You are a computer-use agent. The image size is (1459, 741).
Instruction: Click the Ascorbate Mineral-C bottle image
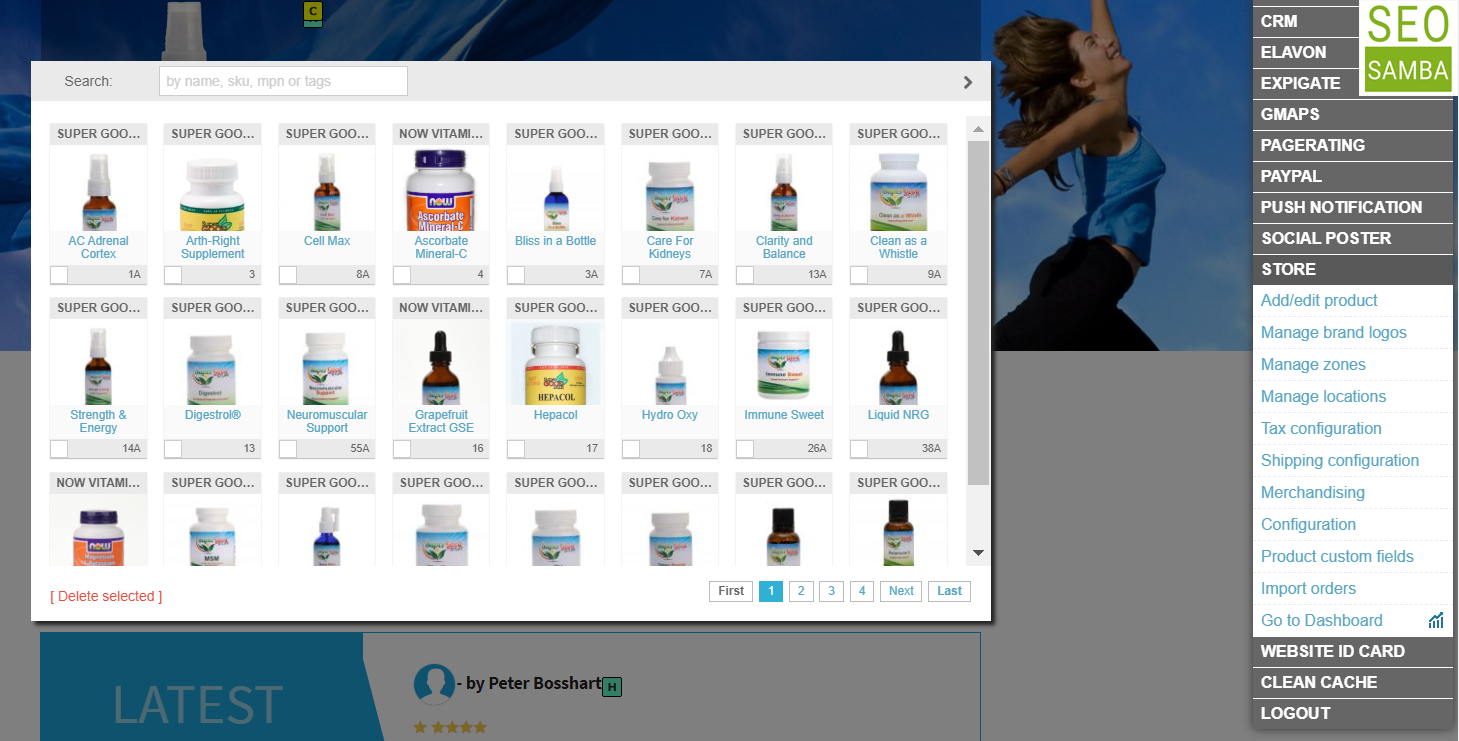click(441, 190)
